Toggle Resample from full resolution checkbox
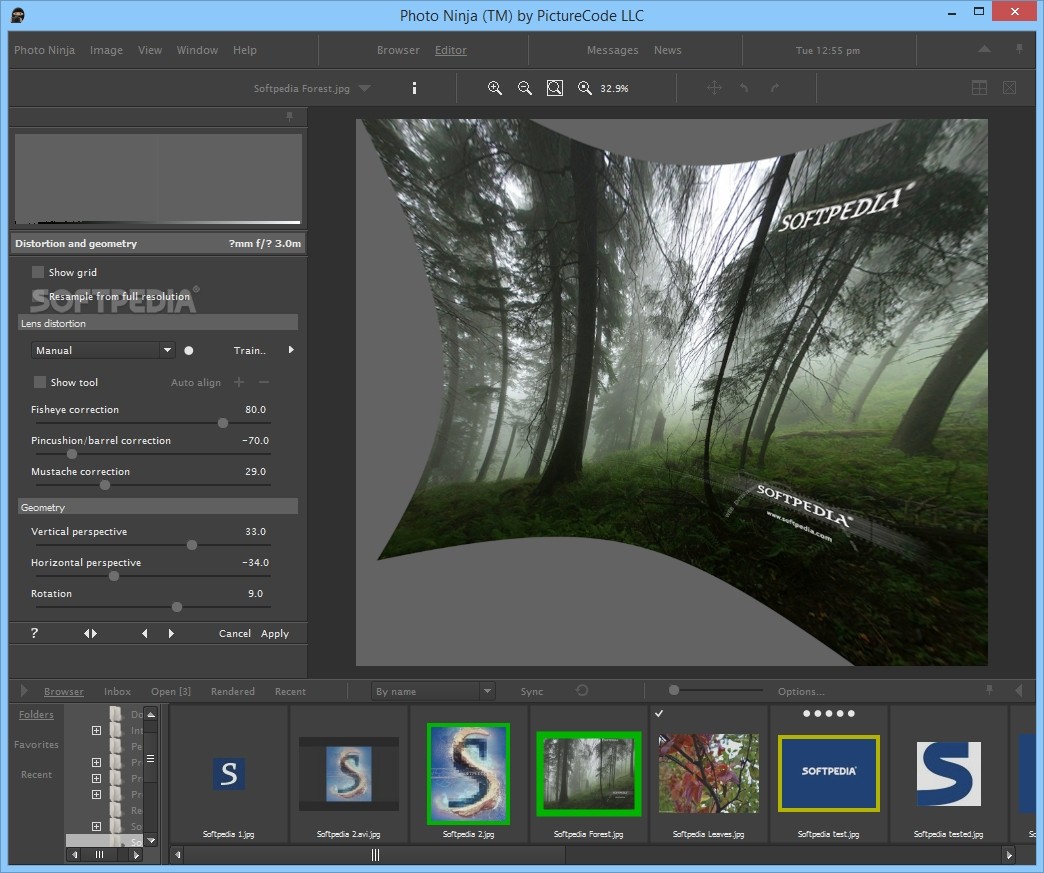 click(x=38, y=296)
